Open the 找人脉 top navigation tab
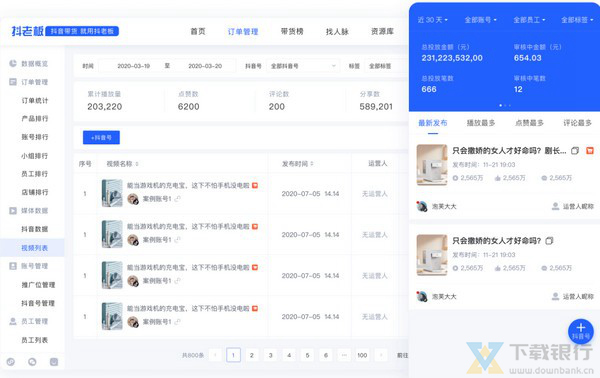Screen dimensions: 600x378 pos(337,31)
